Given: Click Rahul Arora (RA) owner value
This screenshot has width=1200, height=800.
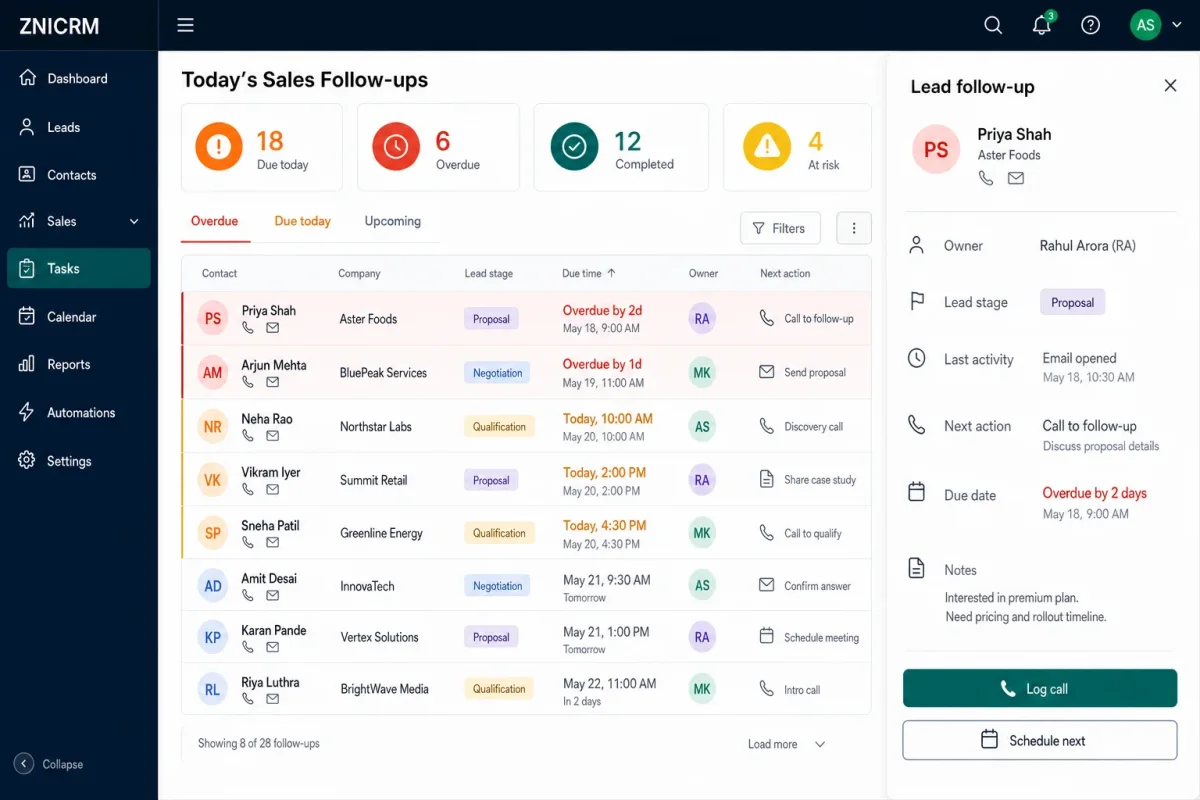Looking at the screenshot, I should point(1088,246).
